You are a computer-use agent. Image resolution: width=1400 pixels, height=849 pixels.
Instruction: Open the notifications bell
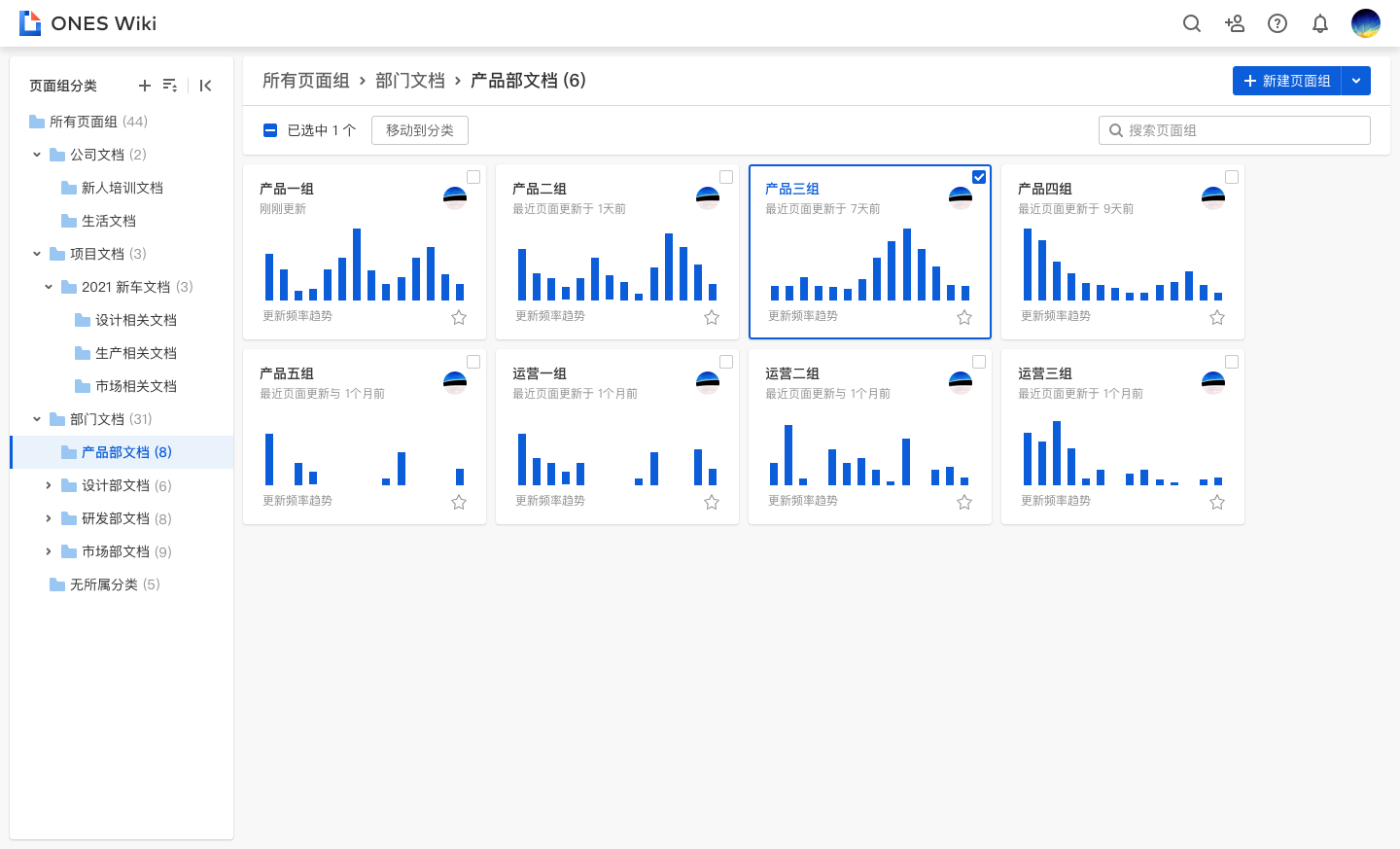[1320, 23]
